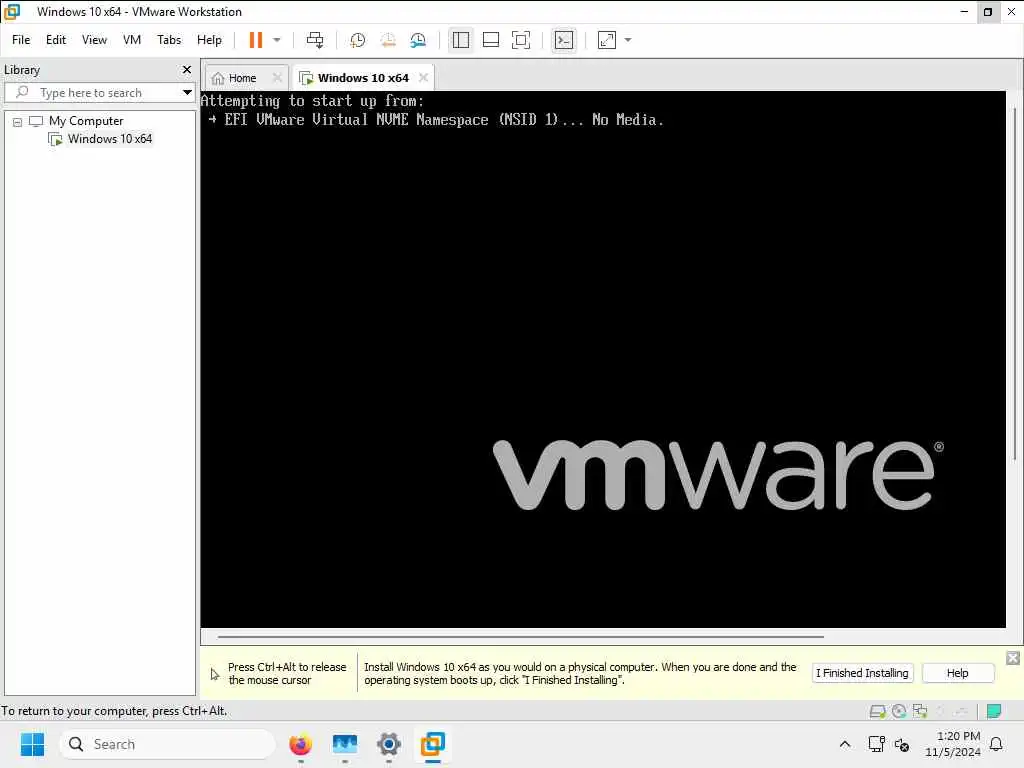Click CD/DVD drive status icon

click(899, 711)
